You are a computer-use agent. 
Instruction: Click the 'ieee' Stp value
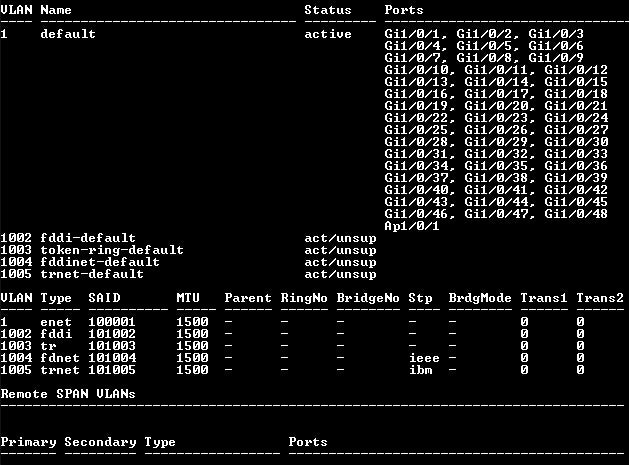click(424, 358)
